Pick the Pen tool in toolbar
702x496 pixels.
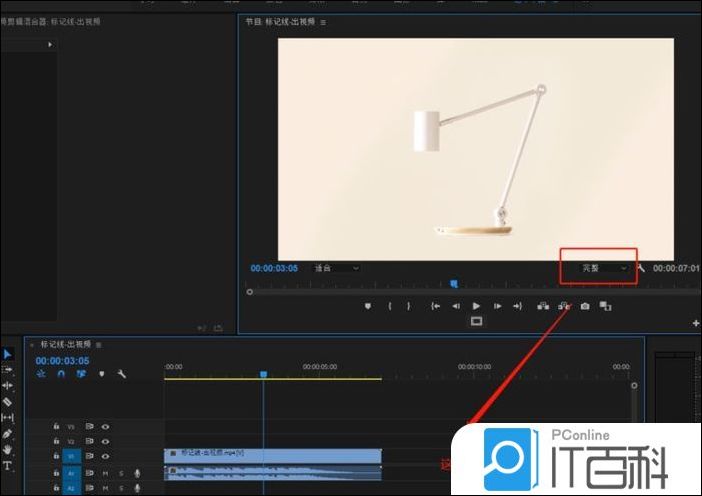click(7, 434)
